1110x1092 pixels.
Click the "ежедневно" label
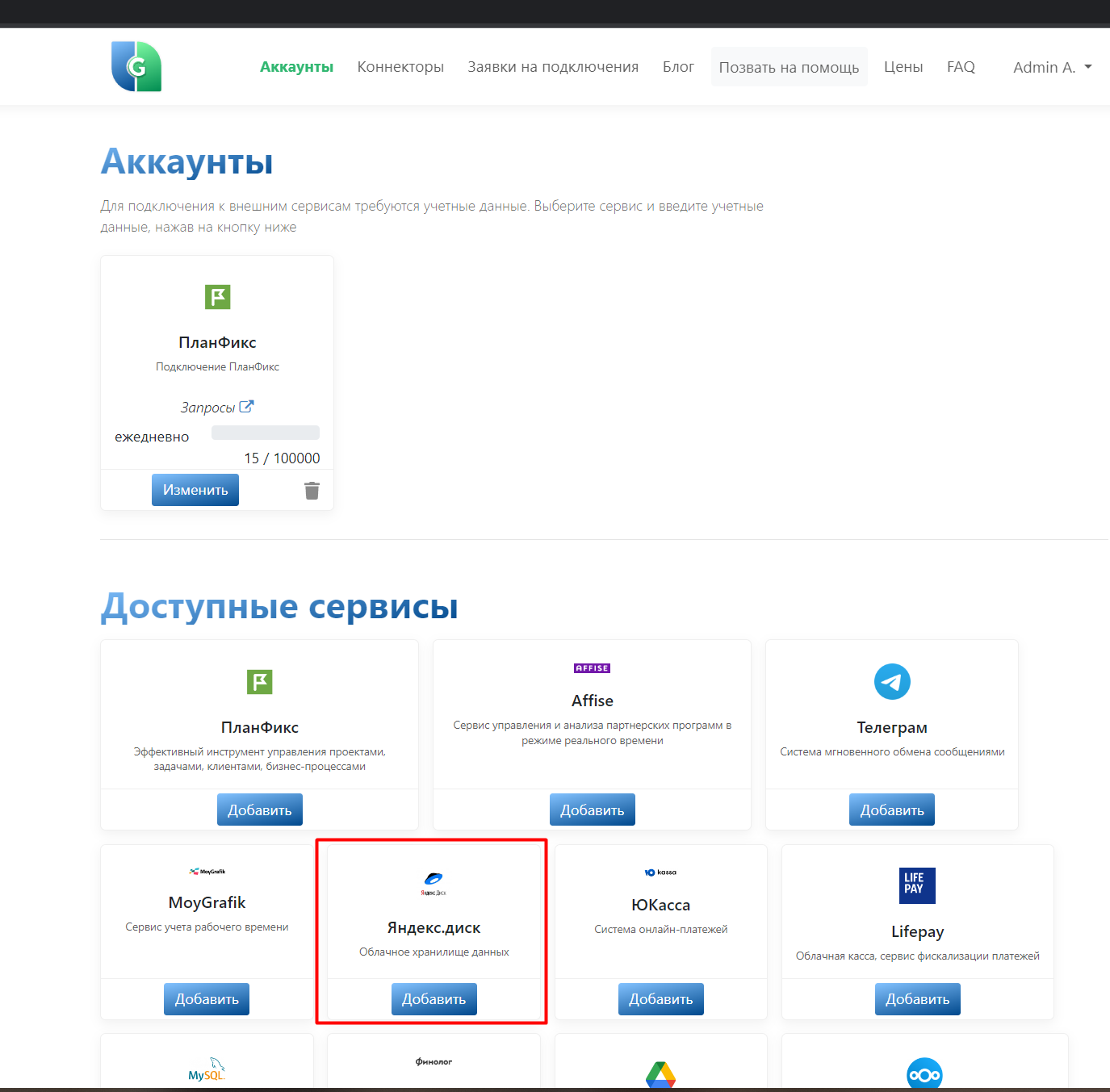(152, 437)
